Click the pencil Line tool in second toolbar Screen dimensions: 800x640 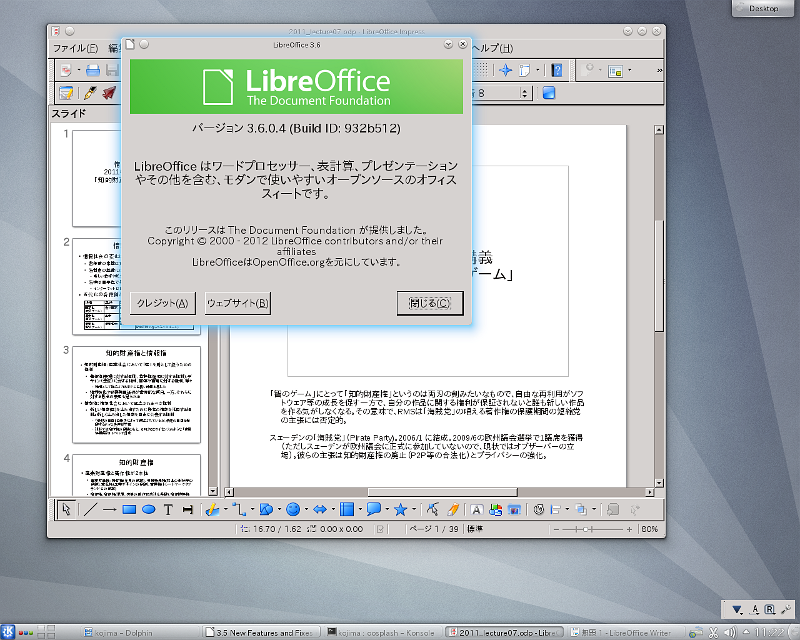[x=90, y=93]
